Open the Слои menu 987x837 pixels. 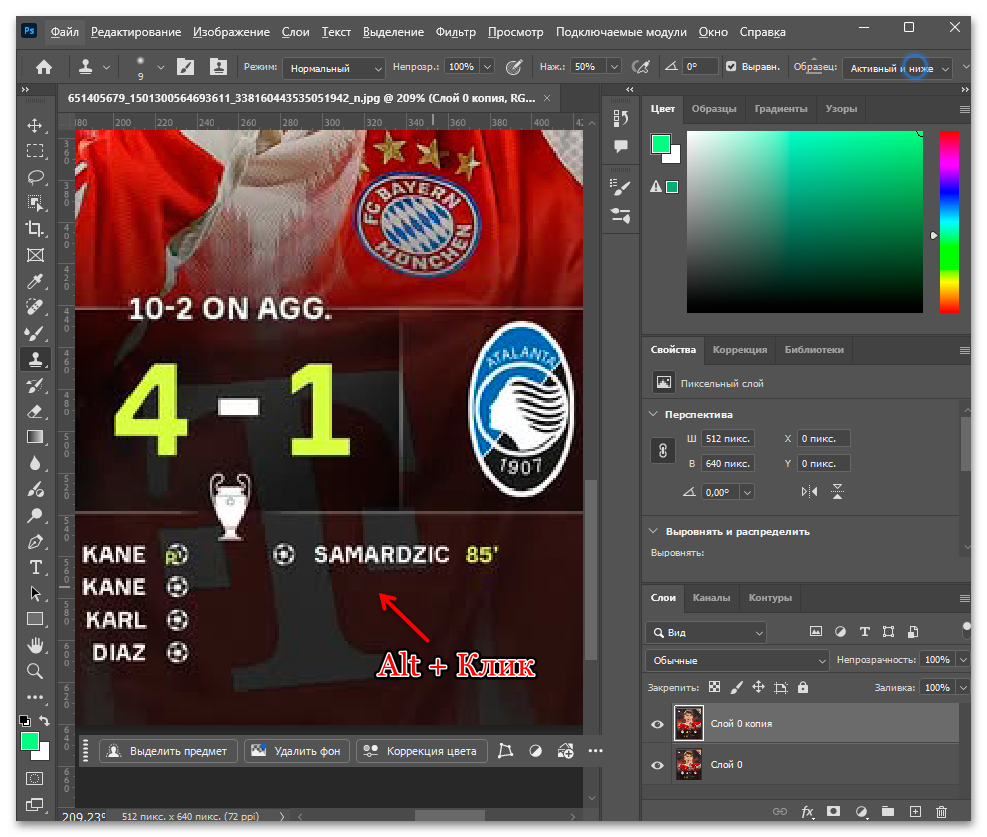pos(295,32)
